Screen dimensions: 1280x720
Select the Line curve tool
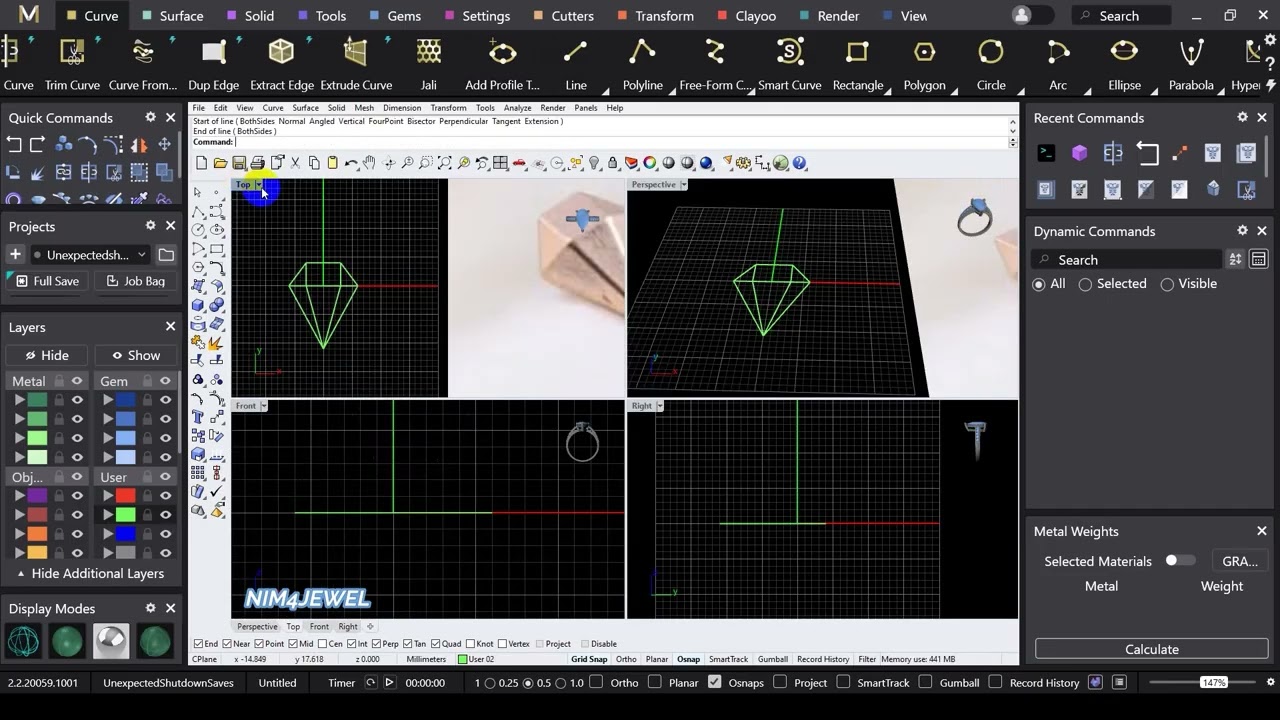[x=576, y=64]
